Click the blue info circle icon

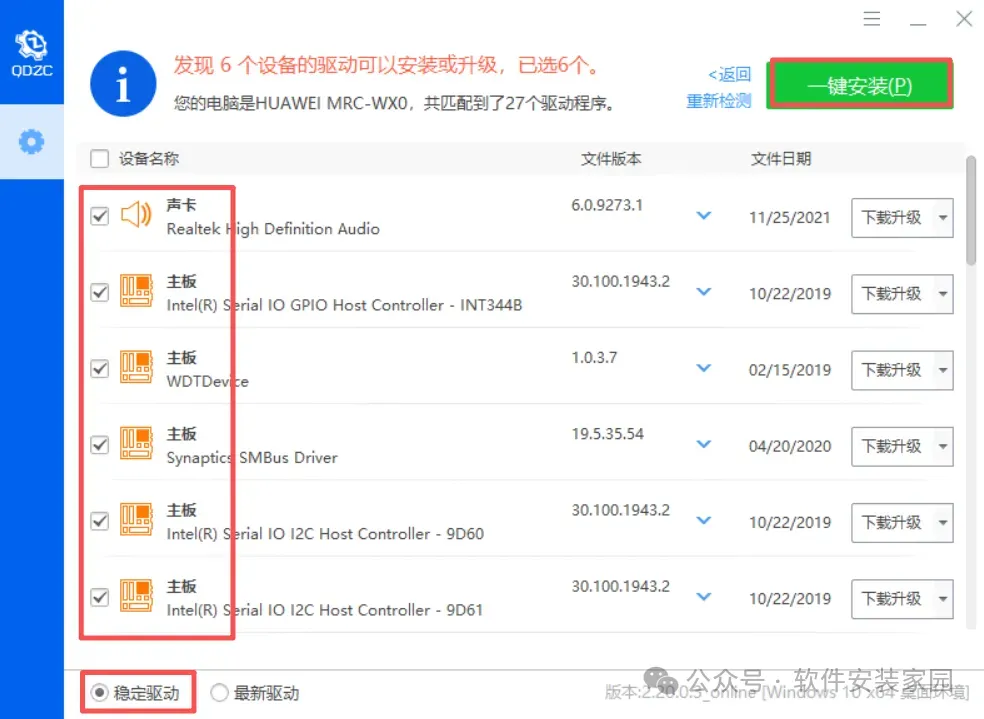[x=123, y=84]
